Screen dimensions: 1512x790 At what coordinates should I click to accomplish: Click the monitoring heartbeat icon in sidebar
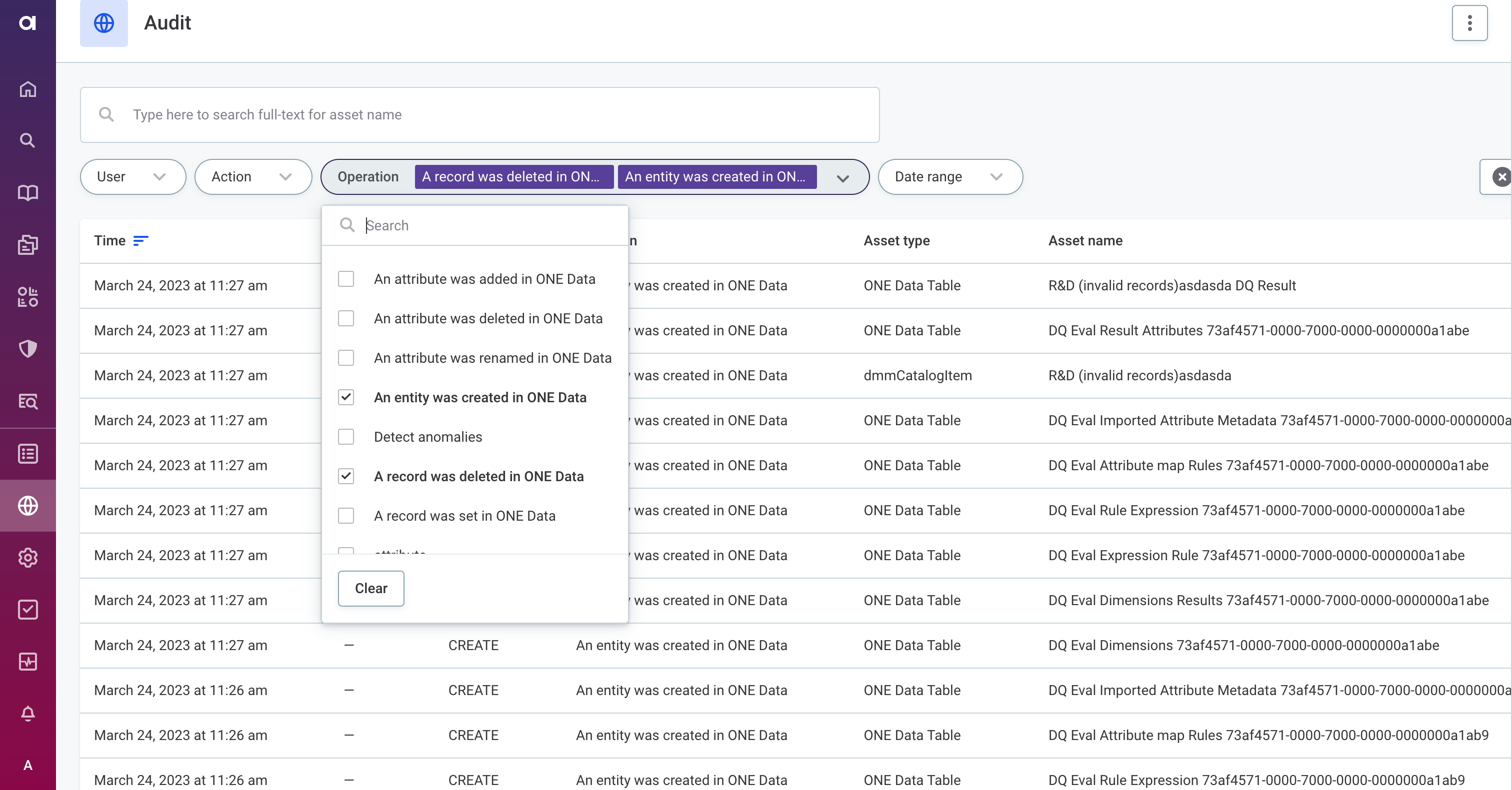(x=27, y=662)
